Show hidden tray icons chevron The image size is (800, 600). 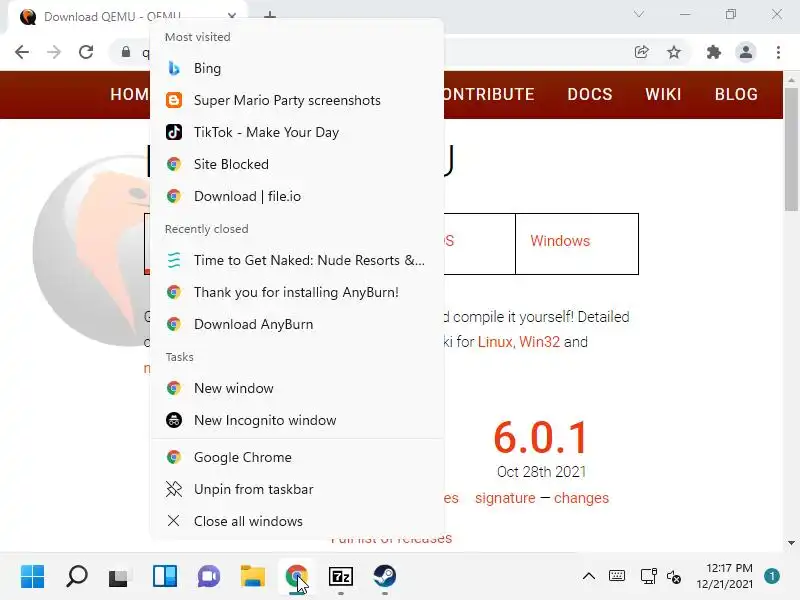coord(589,577)
